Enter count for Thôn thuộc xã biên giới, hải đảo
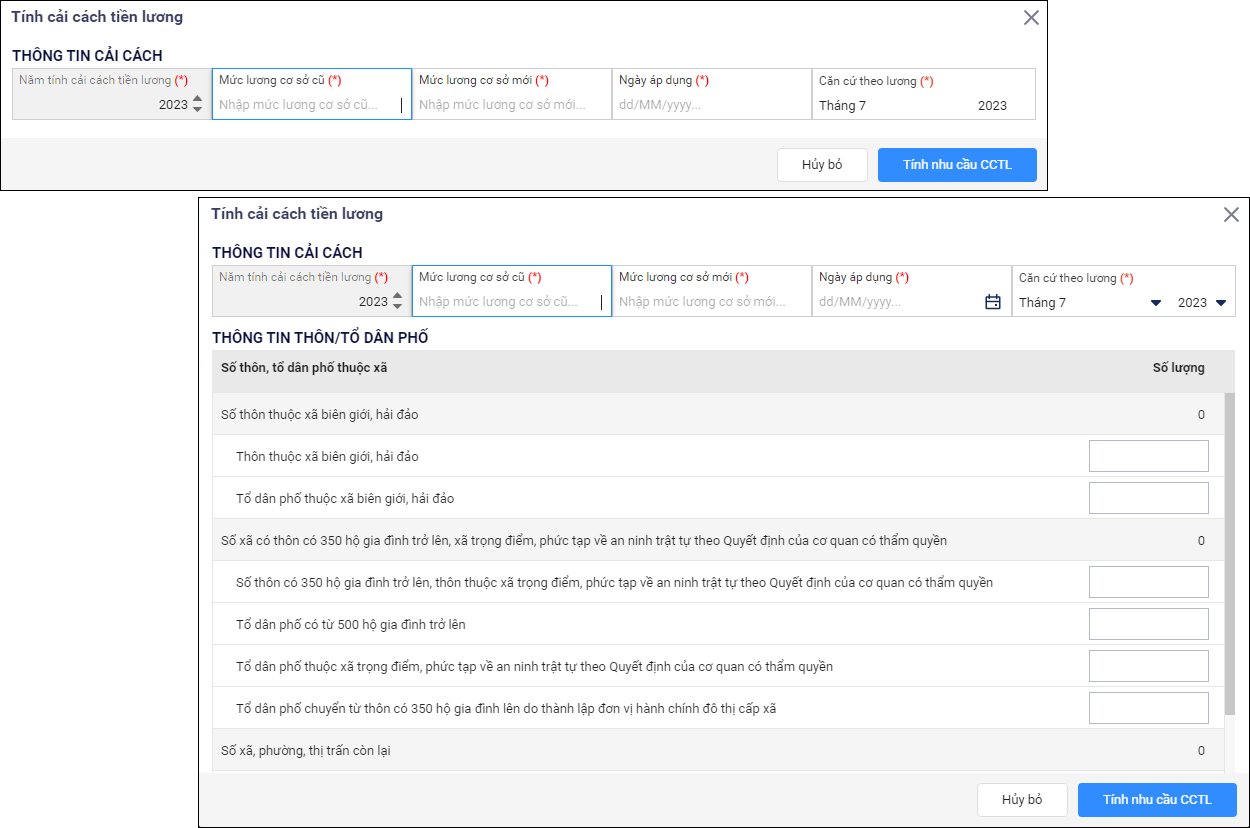Viewport: 1250px width, 828px height. (x=1149, y=456)
